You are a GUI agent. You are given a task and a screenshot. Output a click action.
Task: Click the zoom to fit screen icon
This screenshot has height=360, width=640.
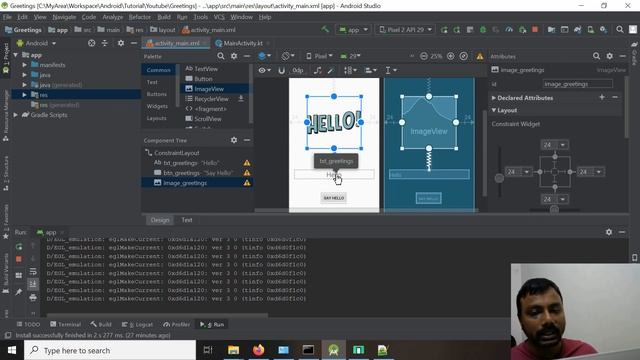(464, 56)
